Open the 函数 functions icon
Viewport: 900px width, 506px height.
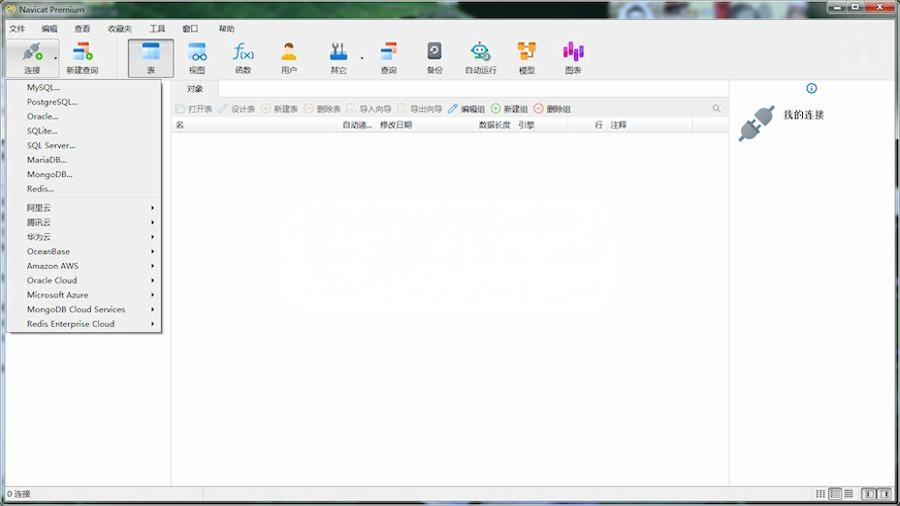point(243,58)
